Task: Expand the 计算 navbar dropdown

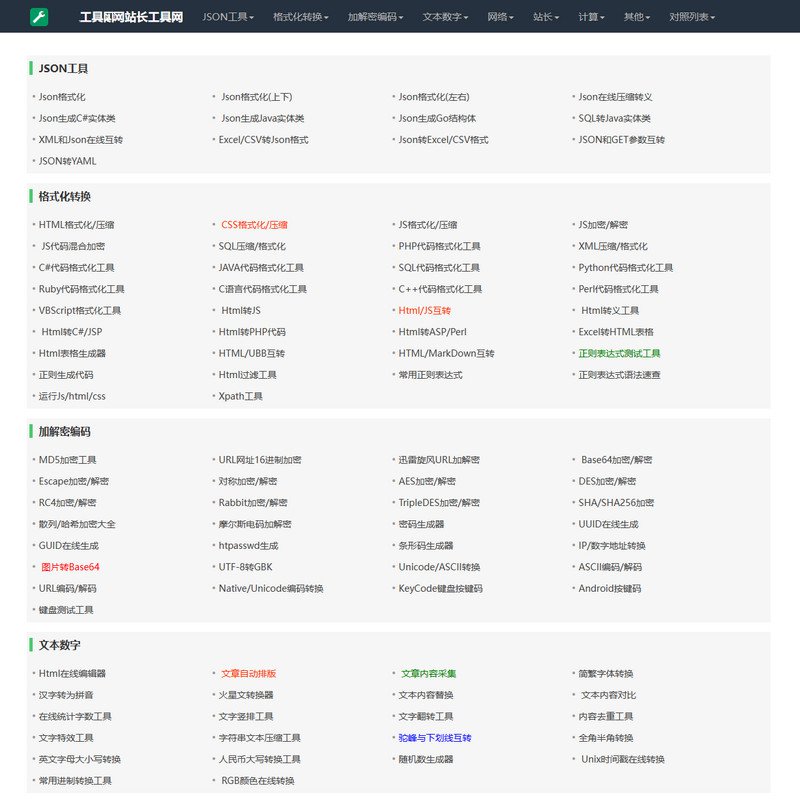Action: pyautogui.click(x=592, y=17)
